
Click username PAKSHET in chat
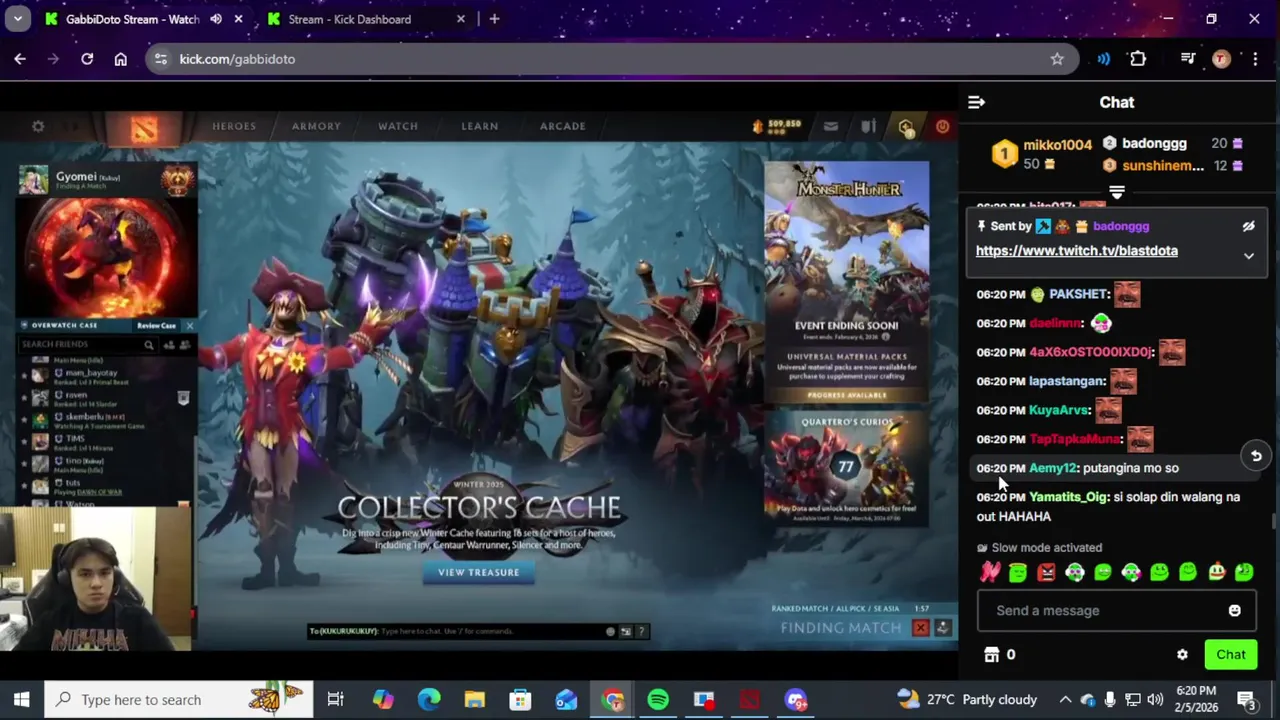click(x=1079, y=294)
